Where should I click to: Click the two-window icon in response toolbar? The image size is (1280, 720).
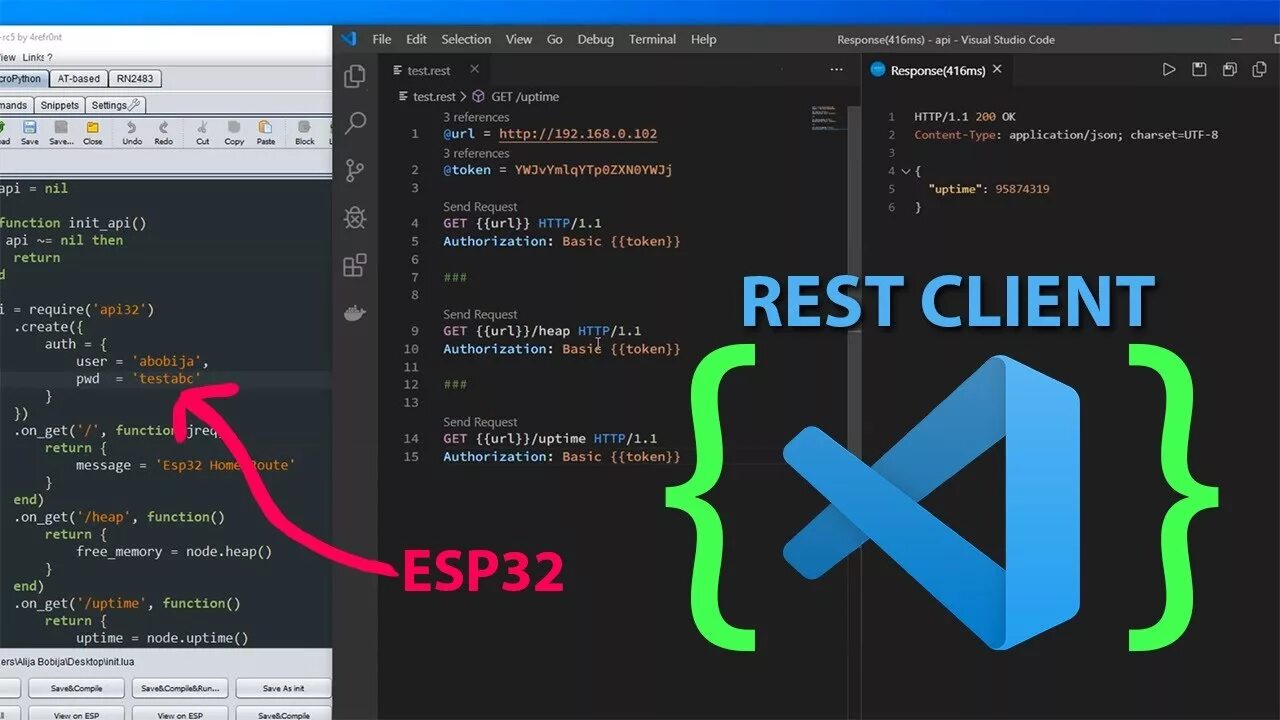tap(1230, 69)
